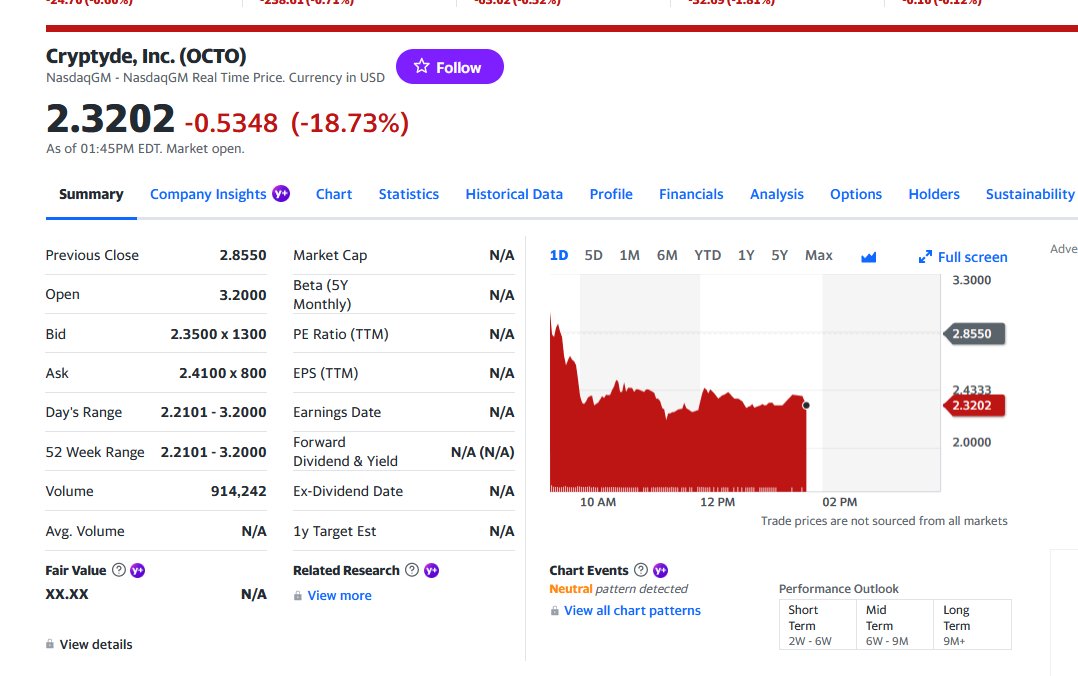
Task: Open the Profile tab
Action: point(611,195)
